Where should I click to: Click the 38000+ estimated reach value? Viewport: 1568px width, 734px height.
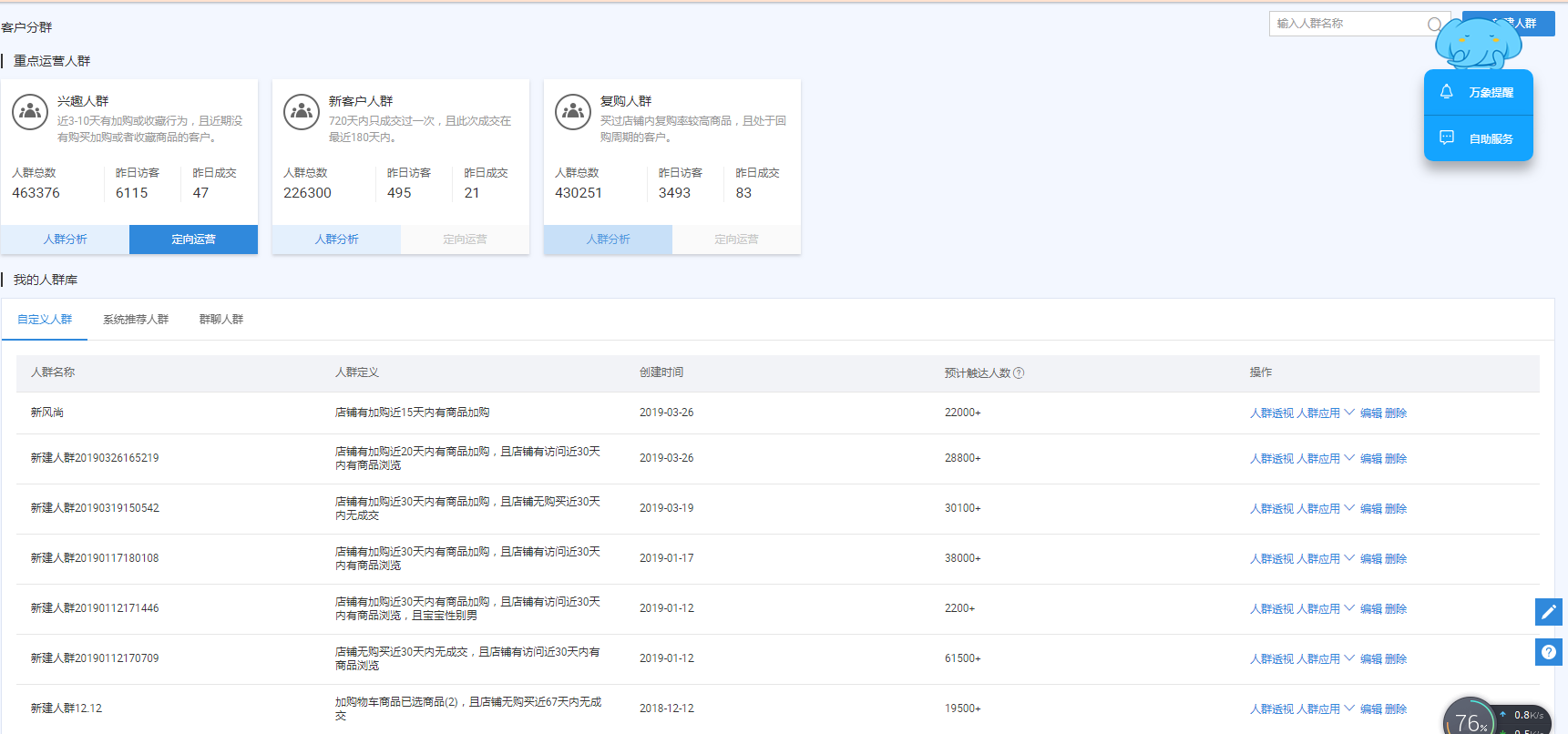[963, 558]
